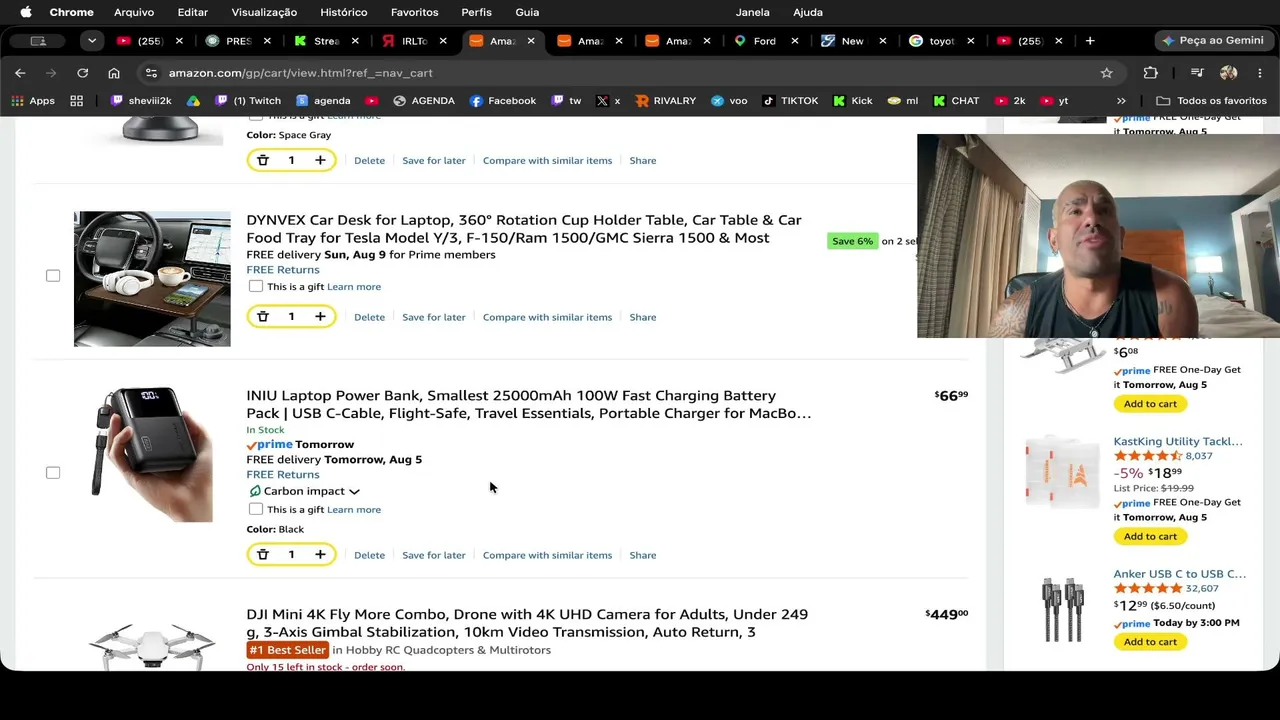This screenshot has width=1280, height=720.
Task: Click the site info icon in address bar
Action: (x=151, y=73)
